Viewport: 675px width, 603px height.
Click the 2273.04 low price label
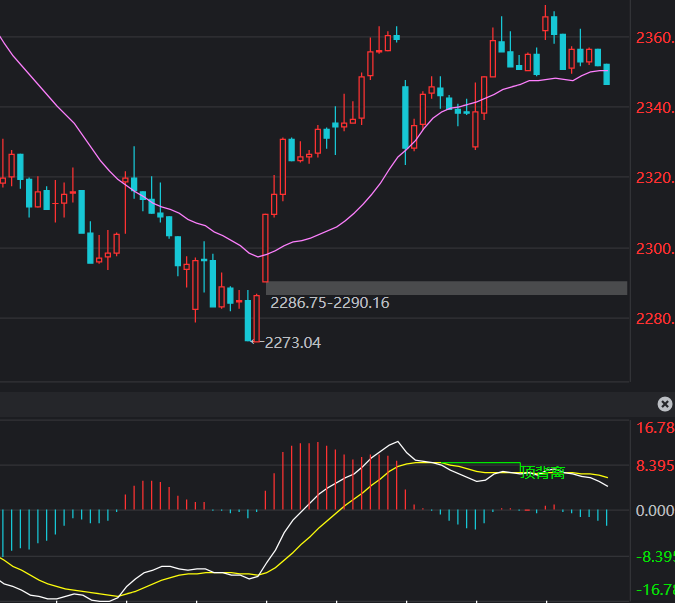click(292, 343)
